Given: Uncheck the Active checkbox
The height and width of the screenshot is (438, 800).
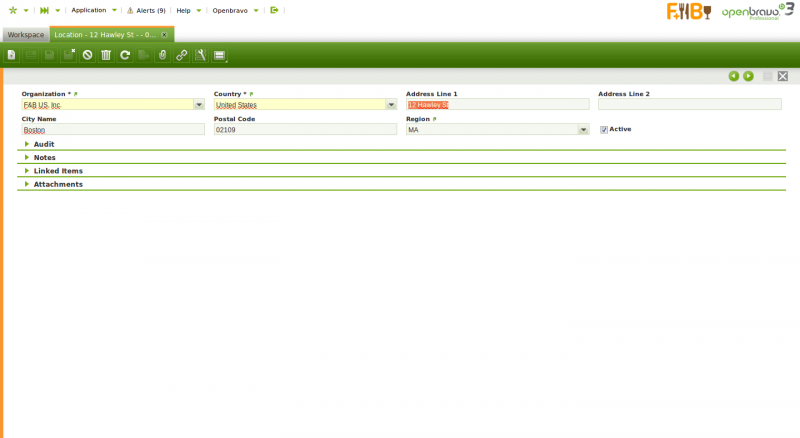Looking at the screenshot, I should point(604,129).
